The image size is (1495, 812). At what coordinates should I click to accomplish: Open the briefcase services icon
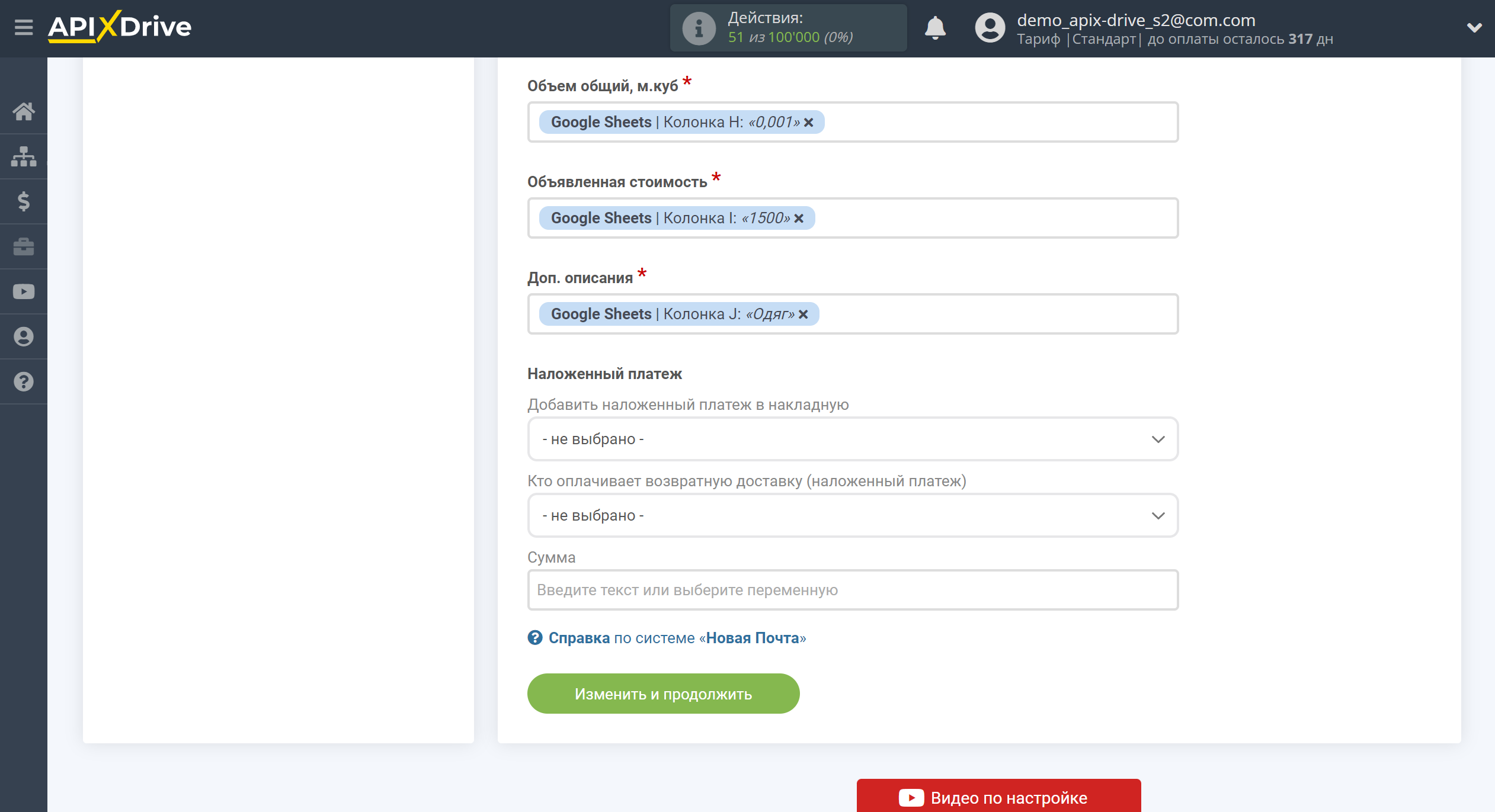coord(24,246)
